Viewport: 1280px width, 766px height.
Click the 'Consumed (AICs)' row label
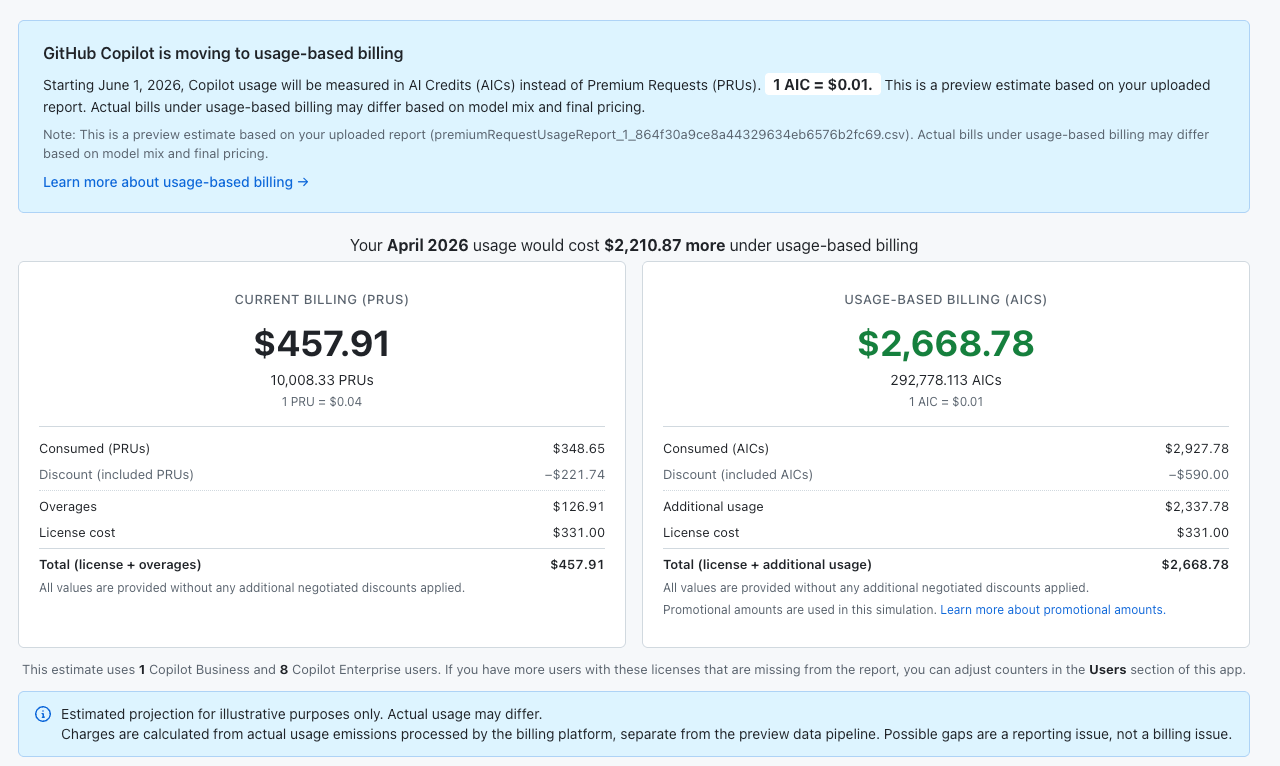(x=716, y=449)
